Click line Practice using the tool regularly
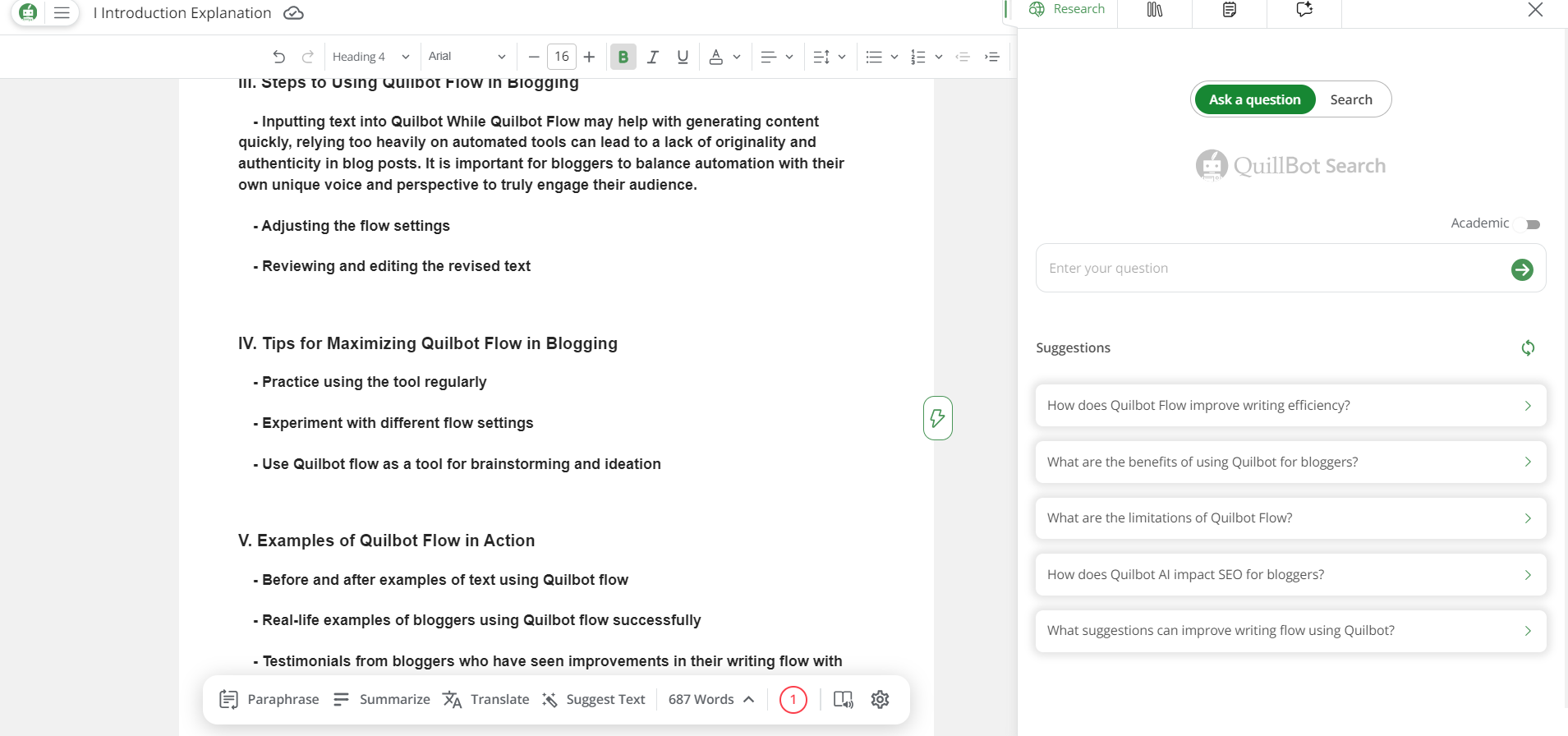Image resolution: width=1568 pixels, height=736 pixels. 370,382
